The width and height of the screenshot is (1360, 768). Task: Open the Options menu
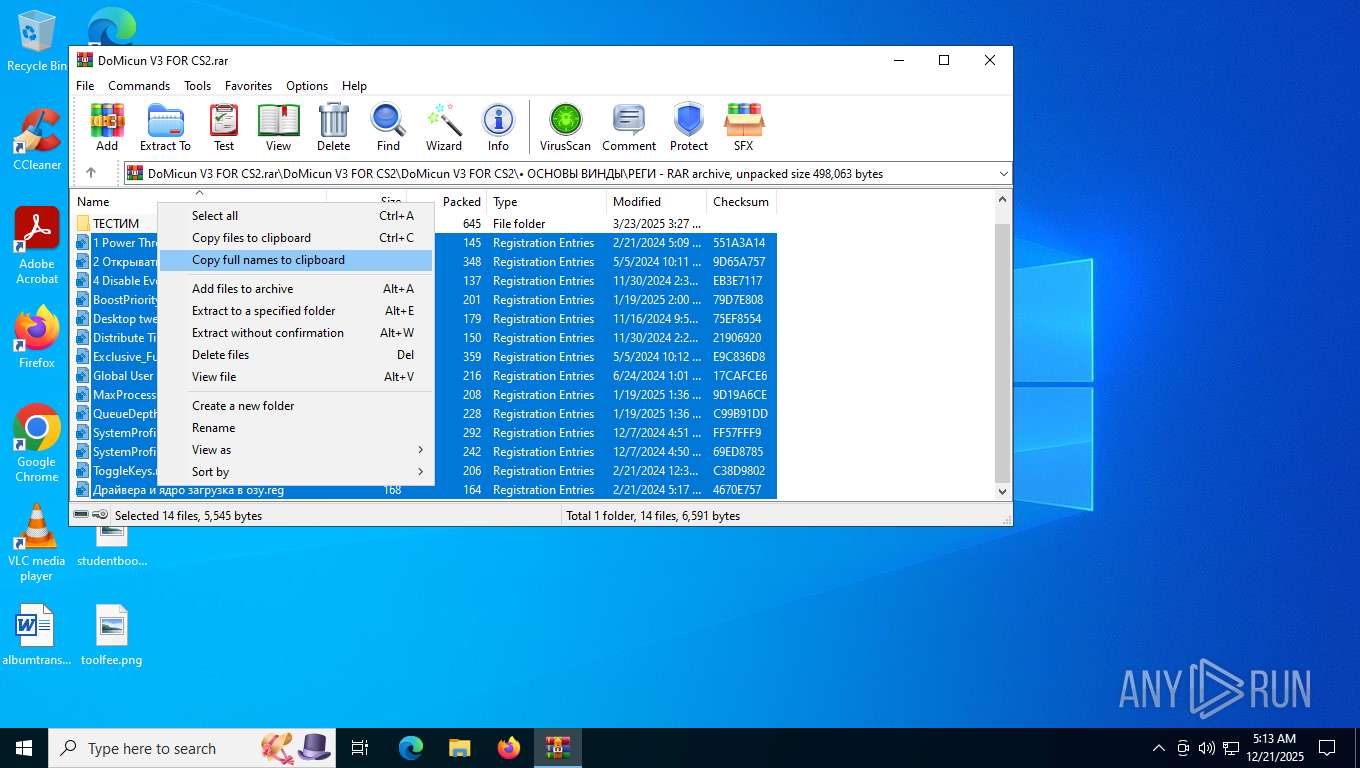pyautogui.click(x=307, y=86)
